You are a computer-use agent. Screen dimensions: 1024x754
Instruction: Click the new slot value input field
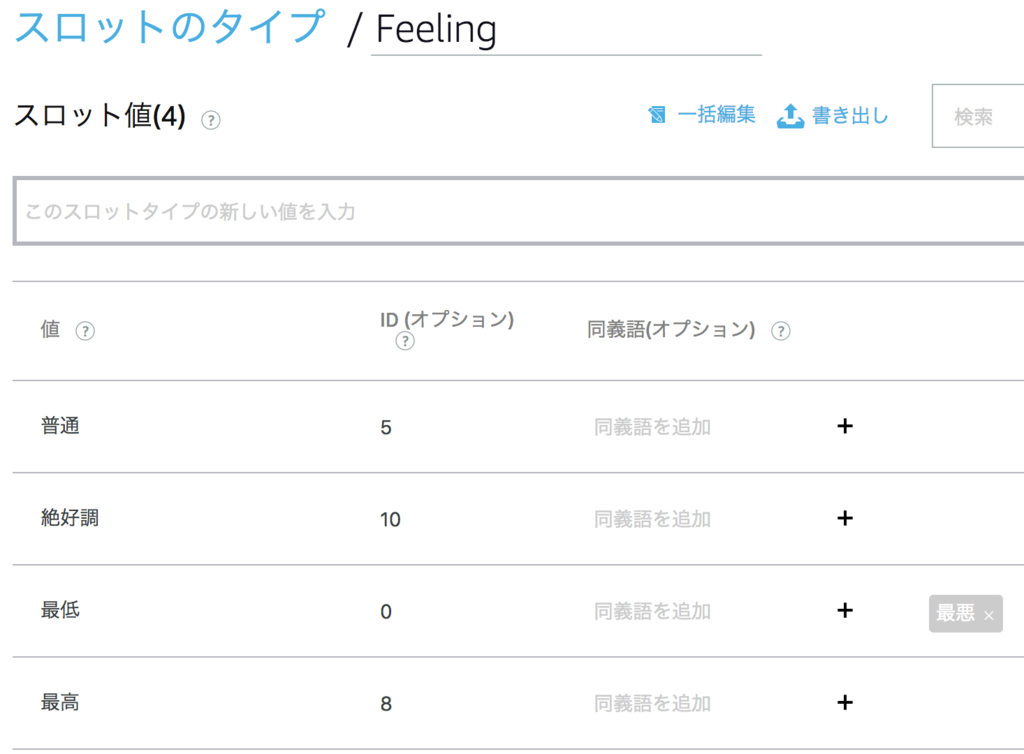tap(518, 212)
